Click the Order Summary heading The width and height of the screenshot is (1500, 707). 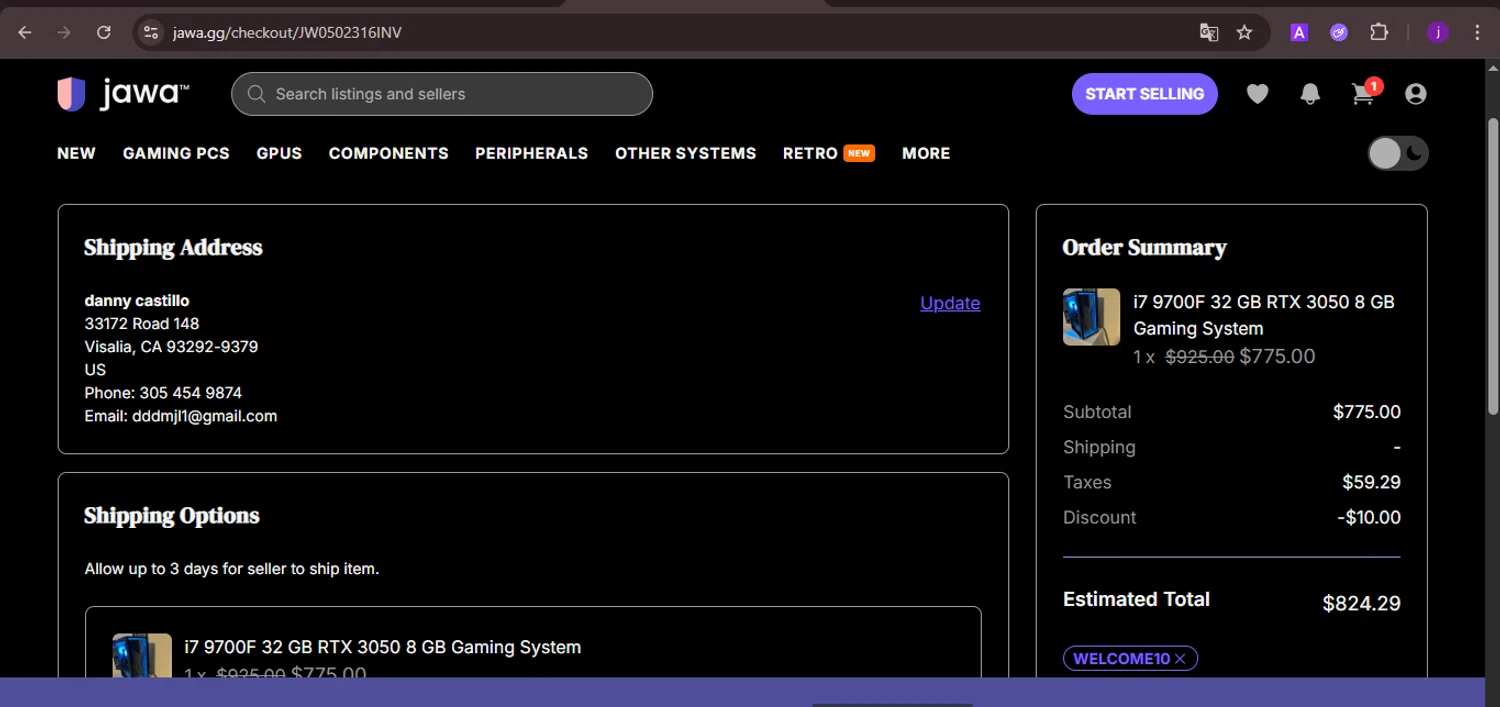pos(1144,248)
